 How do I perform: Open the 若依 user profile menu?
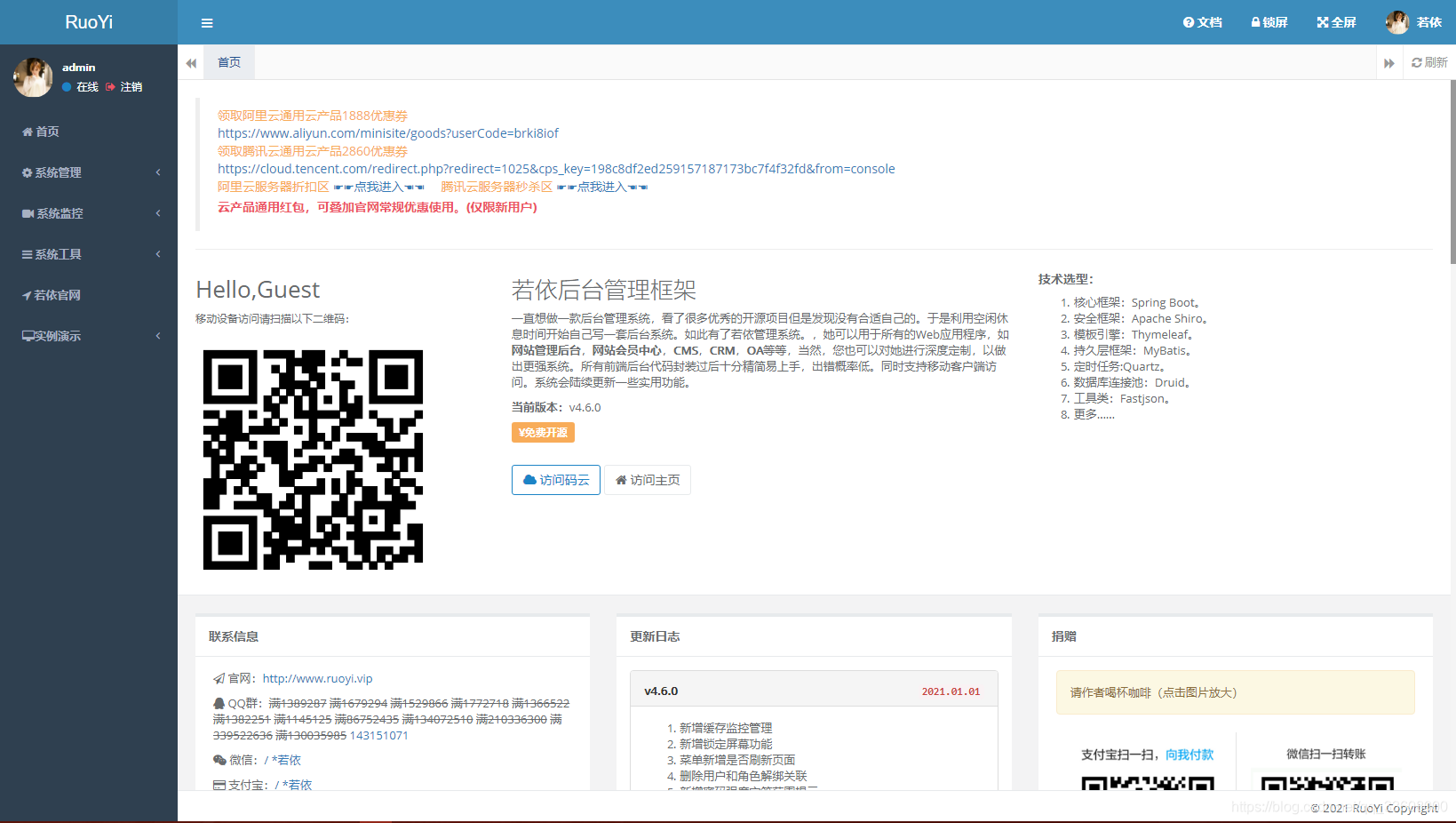[1413, 22]
